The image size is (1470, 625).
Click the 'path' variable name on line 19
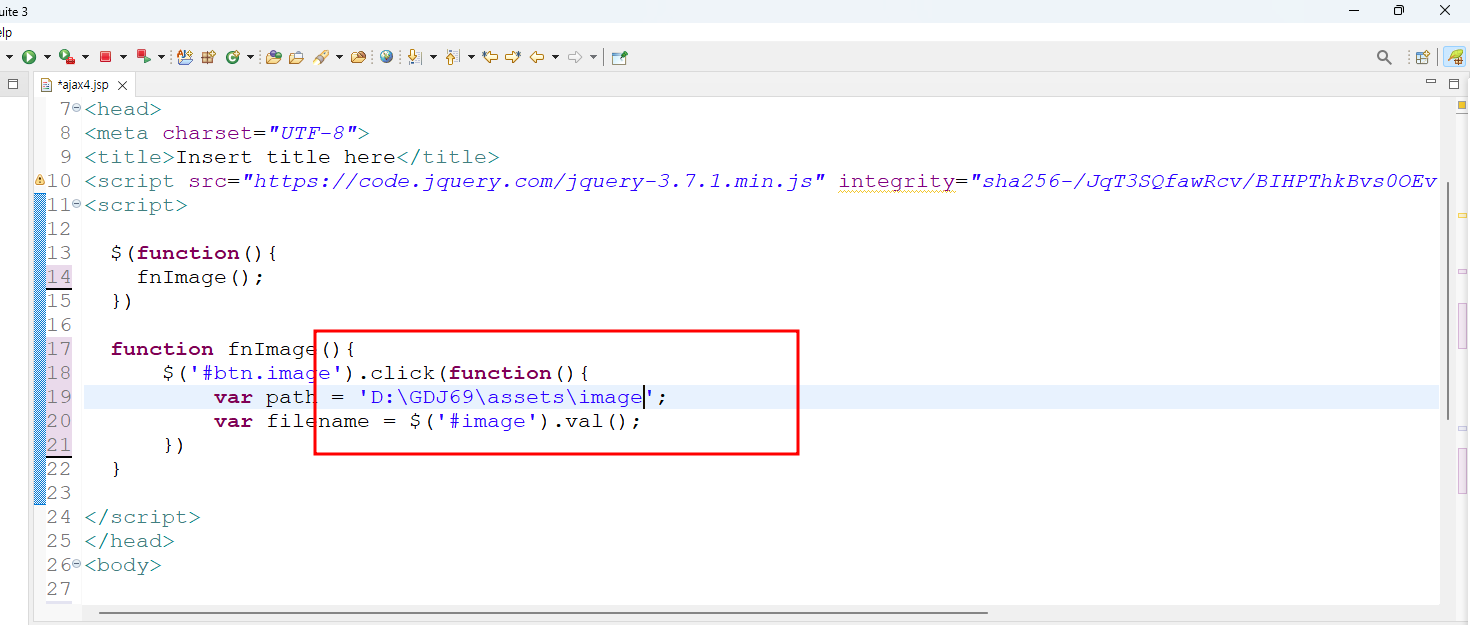292,397
